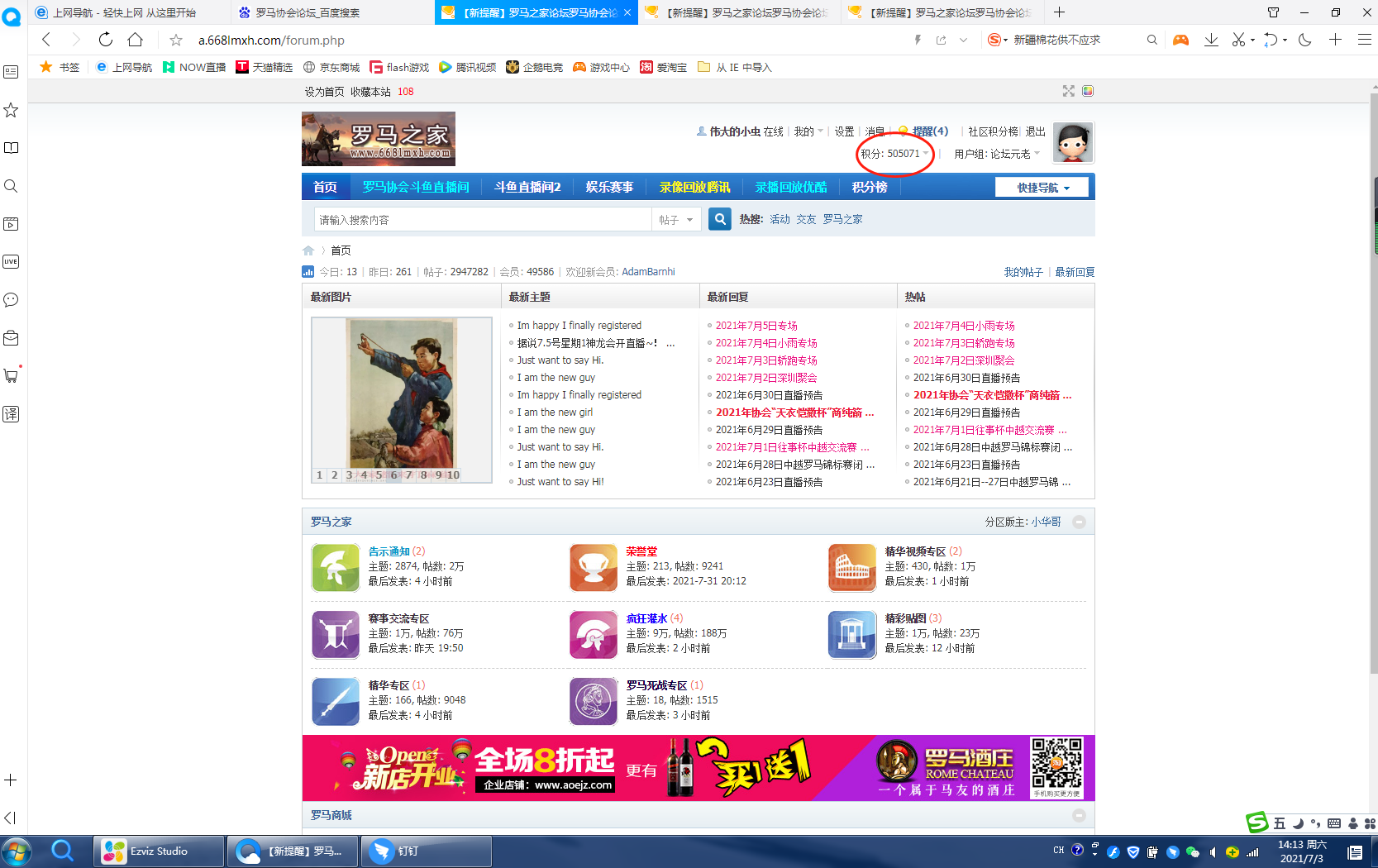The width and height of the screenshot is (1378, 868).
Task: Click the 告示通知 board icon
Action: click(336, 567)
